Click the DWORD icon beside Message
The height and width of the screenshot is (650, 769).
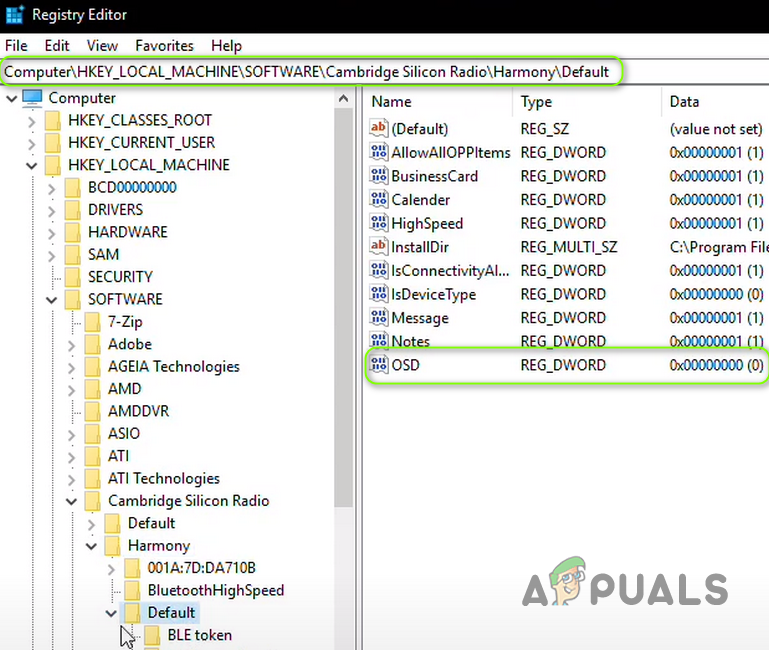(x=379, y=317)
